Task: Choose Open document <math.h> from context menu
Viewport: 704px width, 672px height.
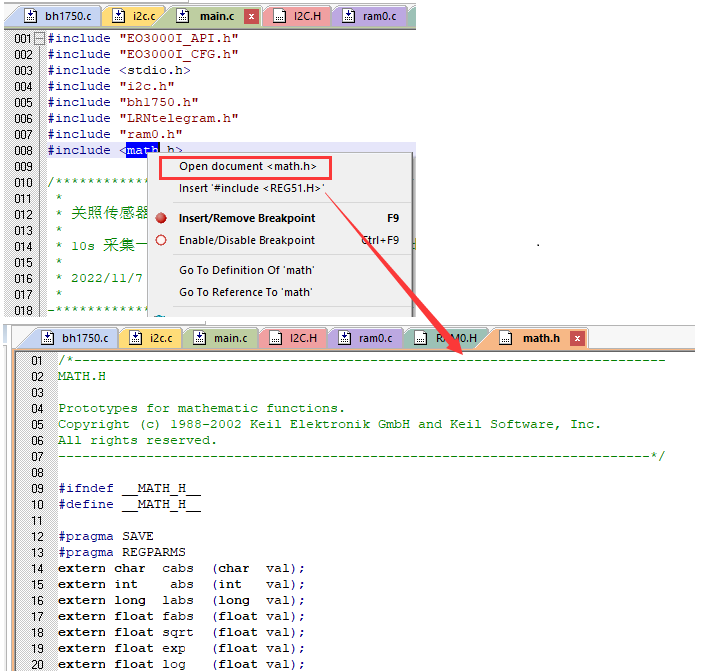Action: point(248,167)
